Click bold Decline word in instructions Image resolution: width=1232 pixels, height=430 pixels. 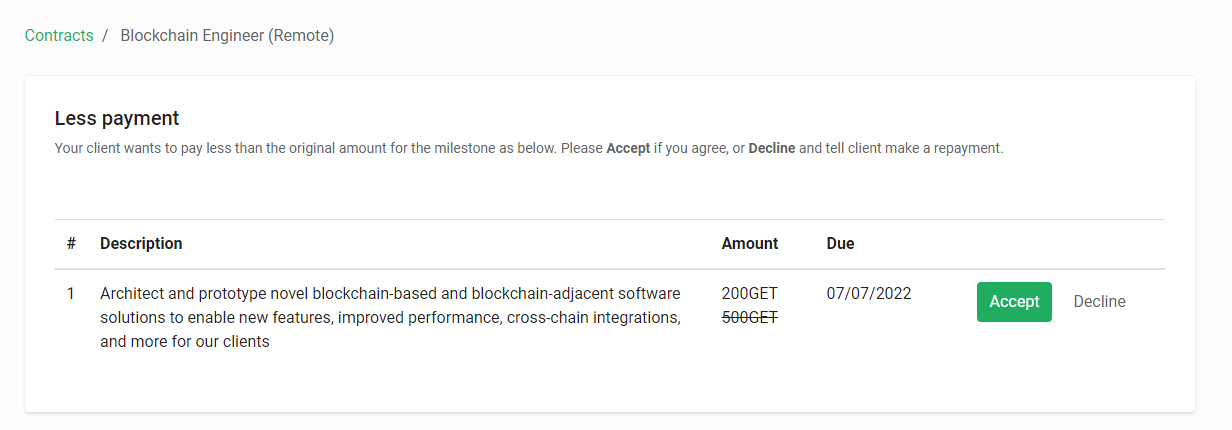click(772, 148)
